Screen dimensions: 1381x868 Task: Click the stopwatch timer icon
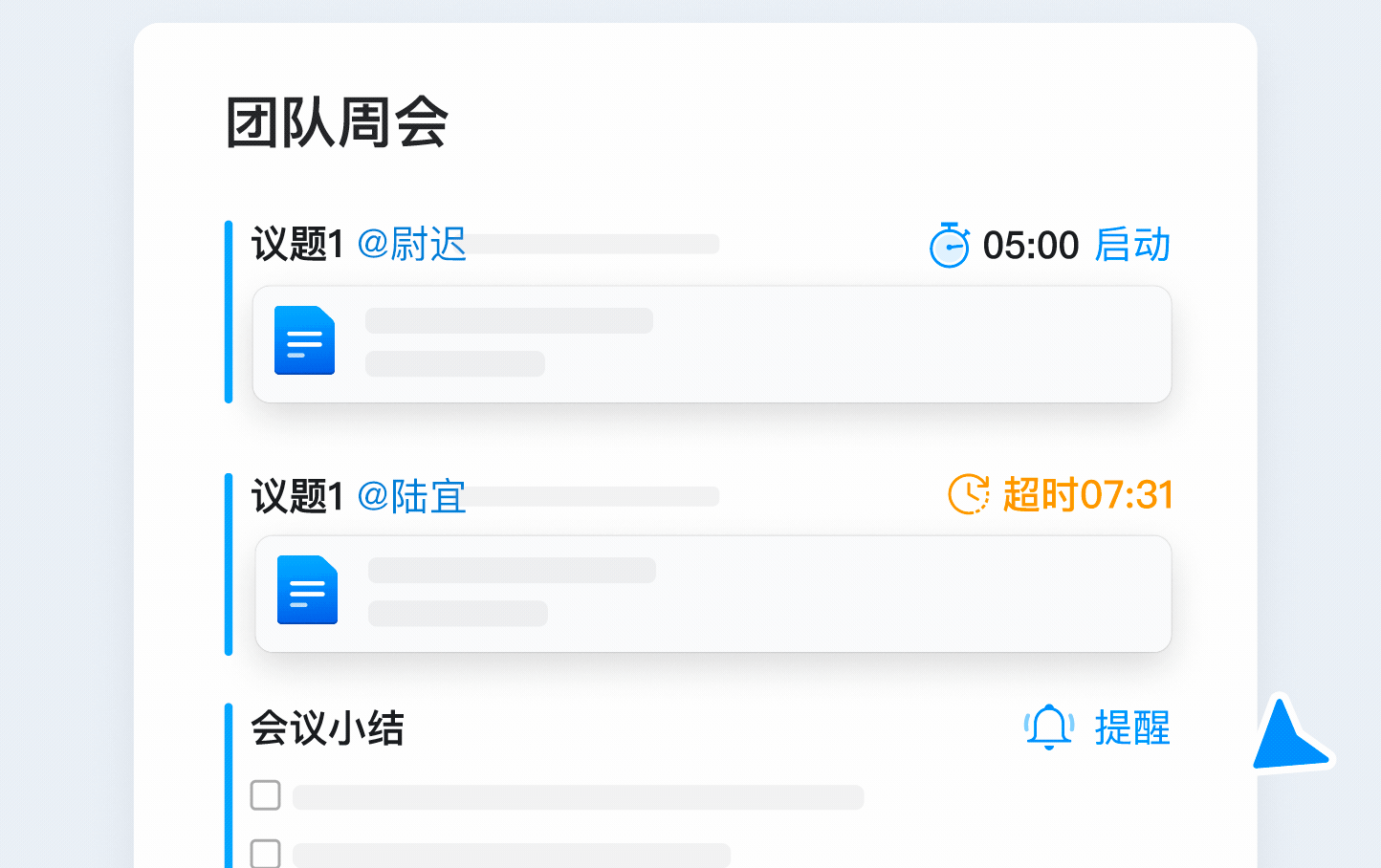949,246
